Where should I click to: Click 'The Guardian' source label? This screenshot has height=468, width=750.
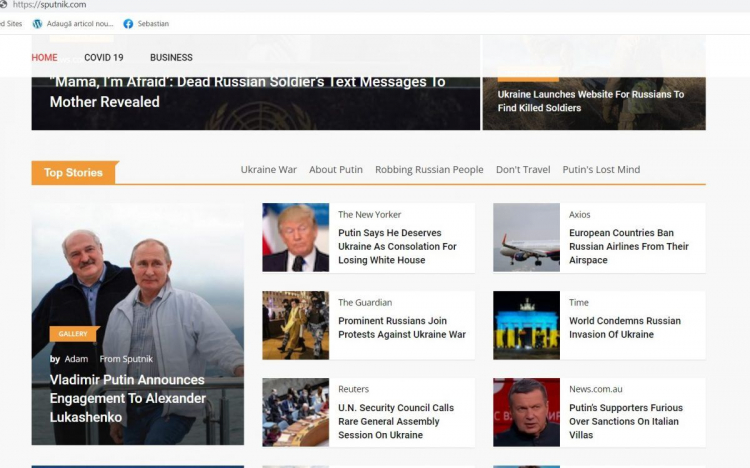point(365,302)
